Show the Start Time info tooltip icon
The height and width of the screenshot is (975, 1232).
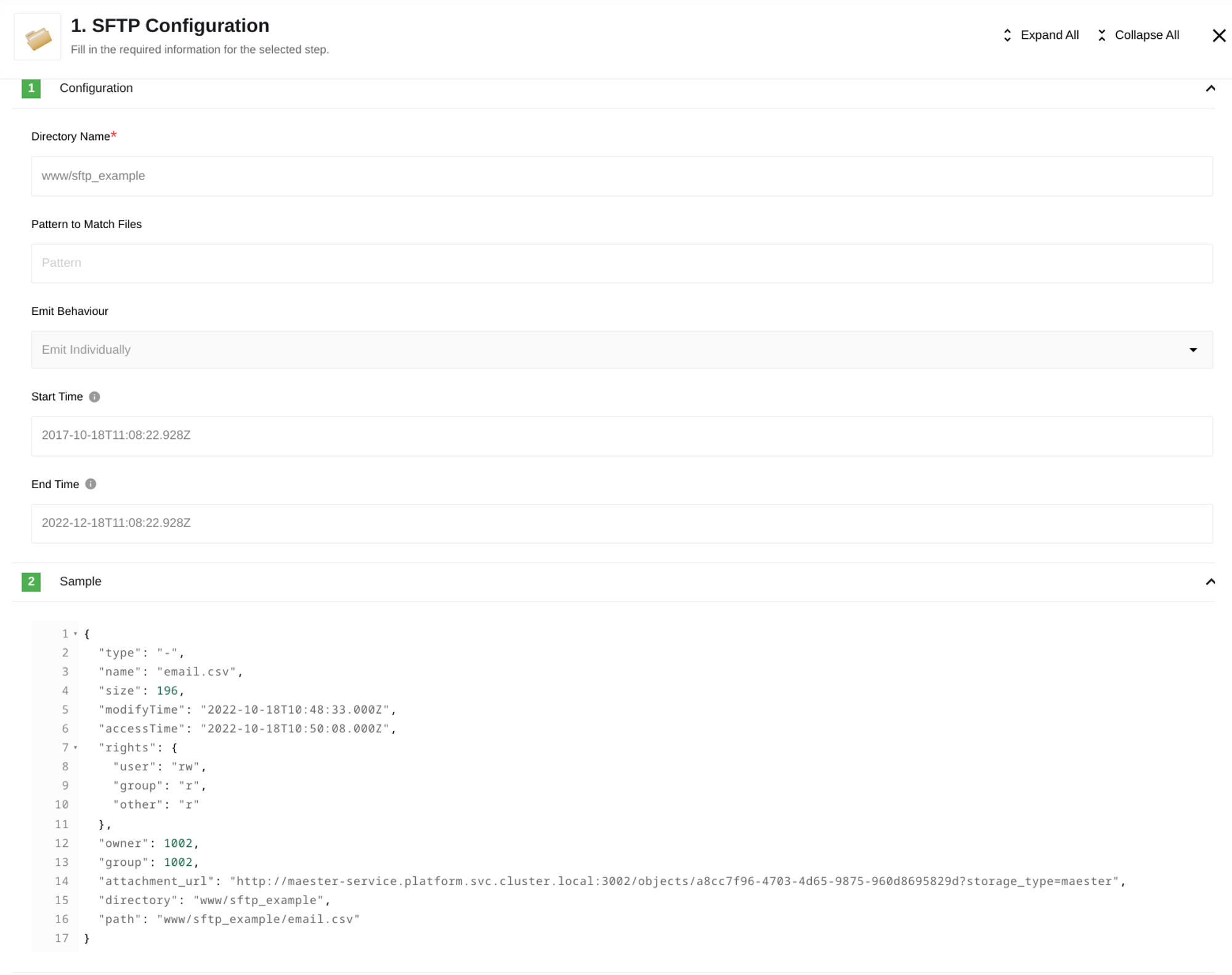point(94,397)
